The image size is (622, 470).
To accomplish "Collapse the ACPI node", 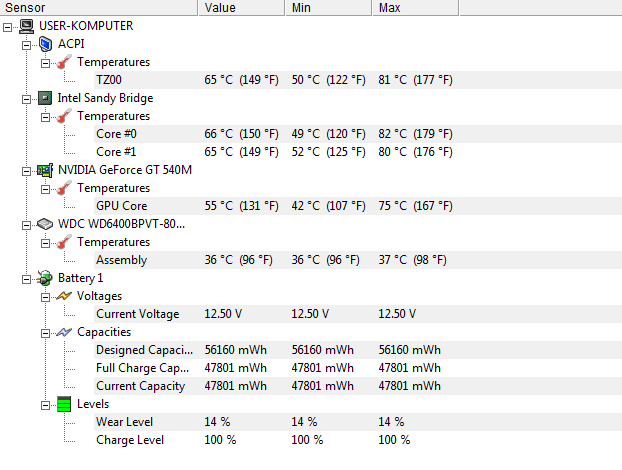I will (x=26, y=45).
